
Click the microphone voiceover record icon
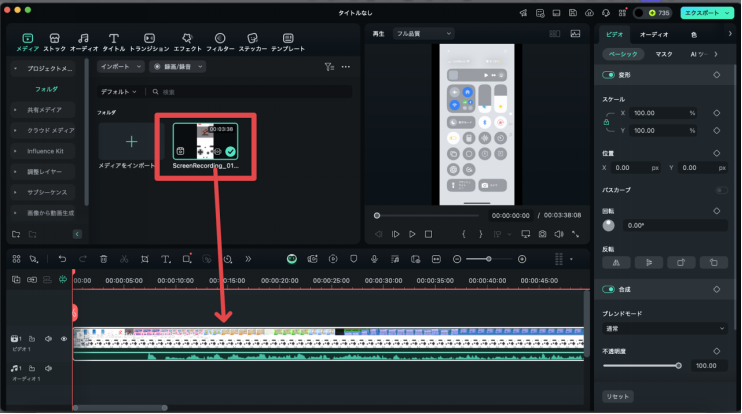click(373, 259)
